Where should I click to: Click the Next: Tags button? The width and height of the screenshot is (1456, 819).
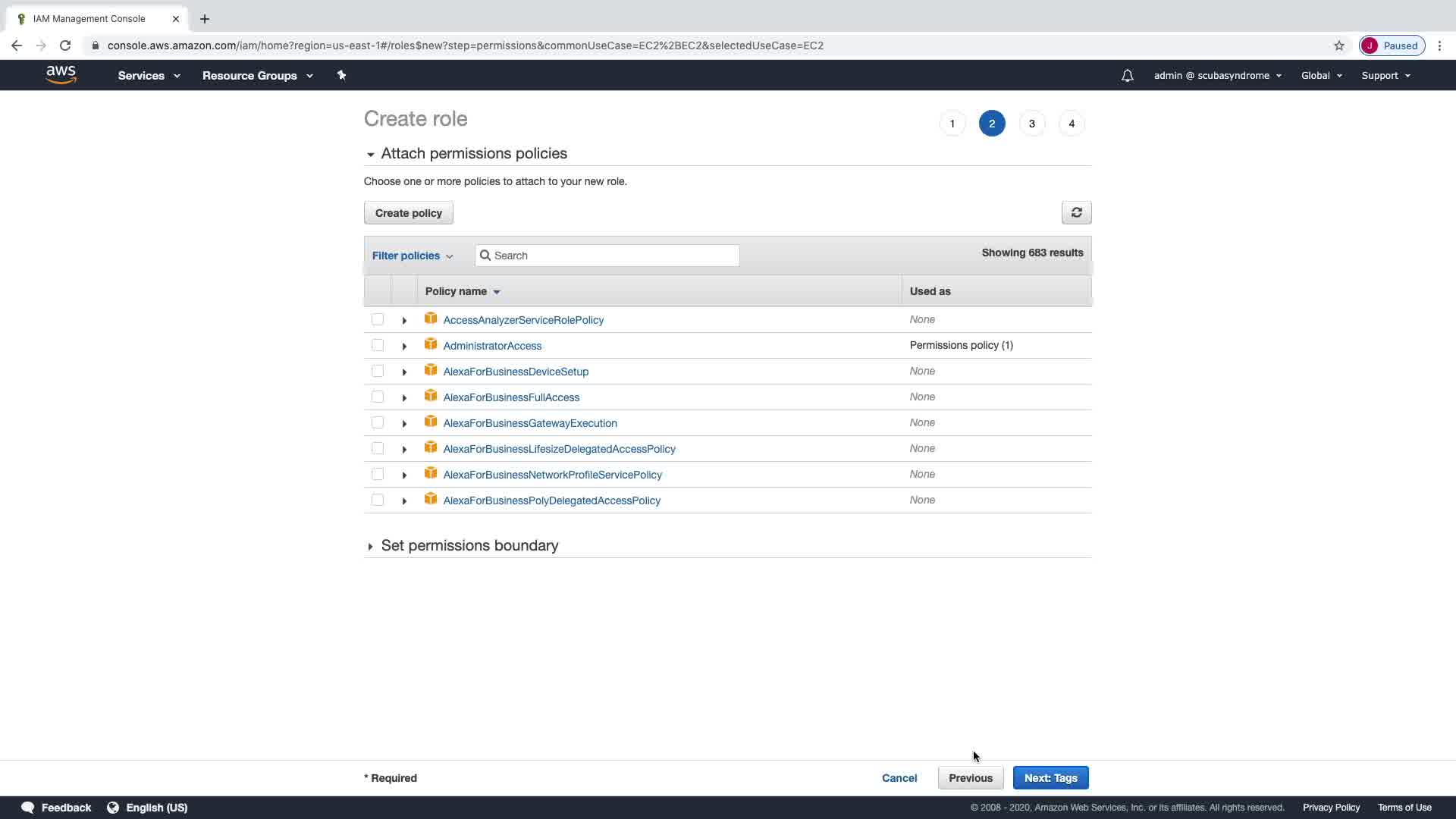(1050, 778)
